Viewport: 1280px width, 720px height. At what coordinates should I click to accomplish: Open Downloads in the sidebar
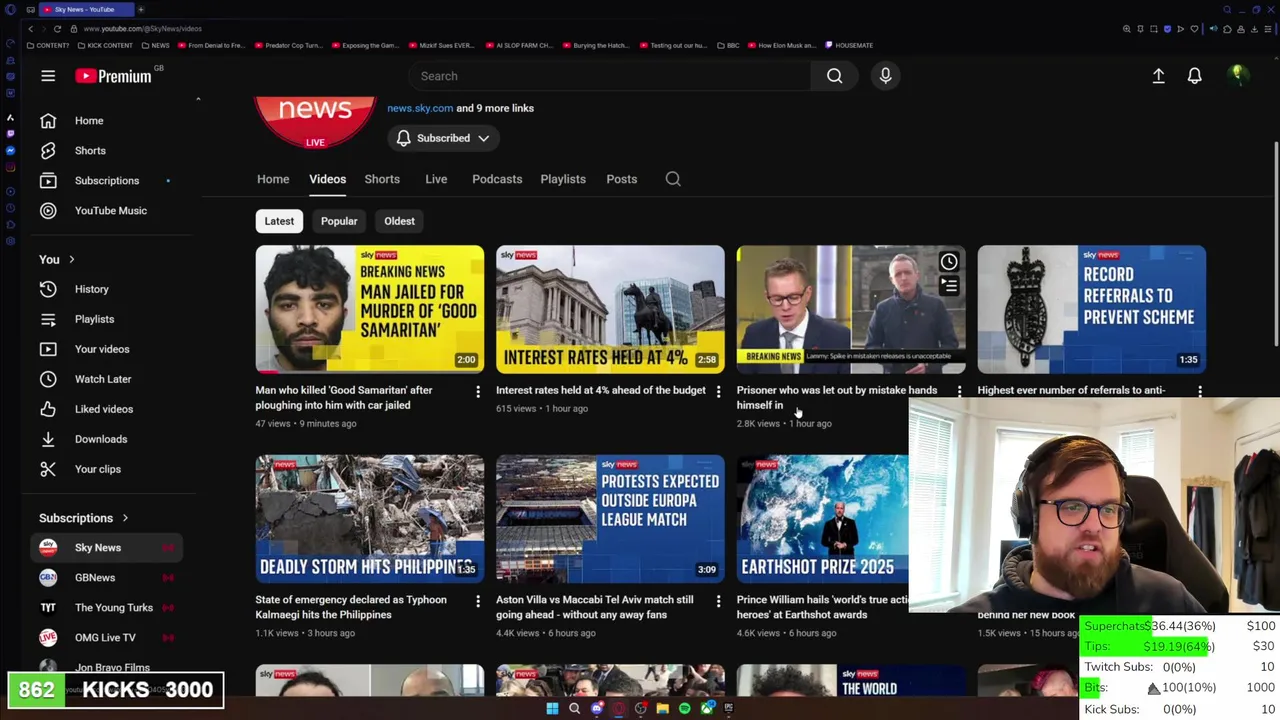pyautogui.click(x=101, y=439)
